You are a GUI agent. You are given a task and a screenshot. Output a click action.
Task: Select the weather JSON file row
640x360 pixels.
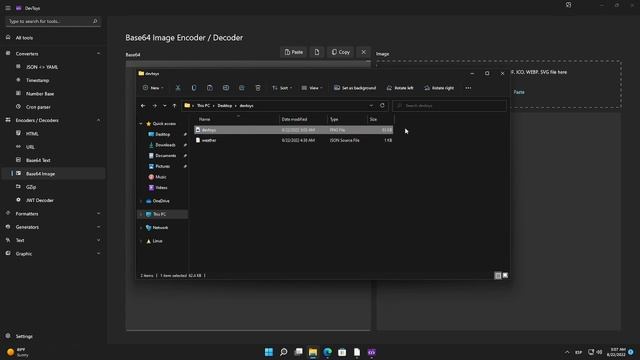[293, 140]
